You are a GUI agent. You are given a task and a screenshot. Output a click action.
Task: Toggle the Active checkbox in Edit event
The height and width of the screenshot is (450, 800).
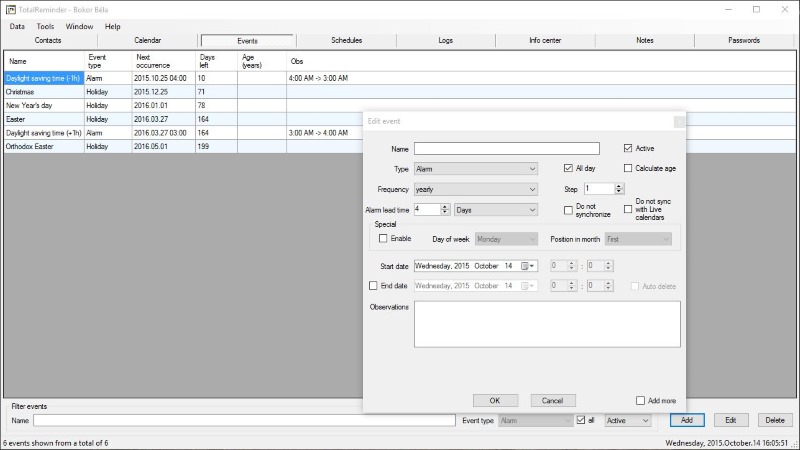[x=628, y=148]
